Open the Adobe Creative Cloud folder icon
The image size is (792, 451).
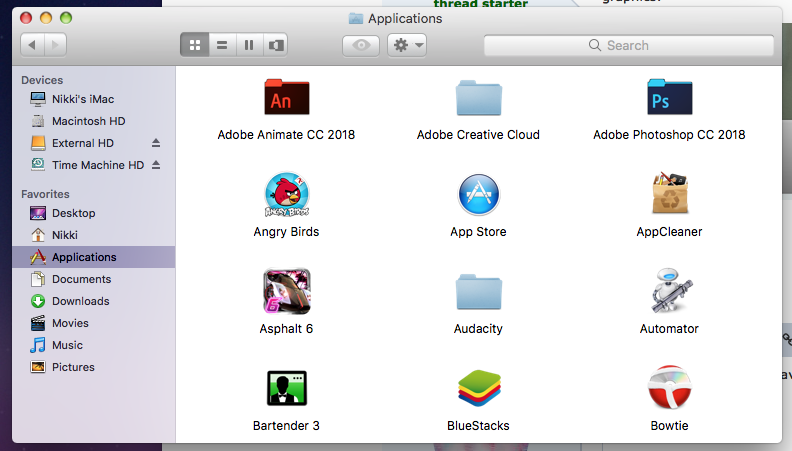pos(478,97)
